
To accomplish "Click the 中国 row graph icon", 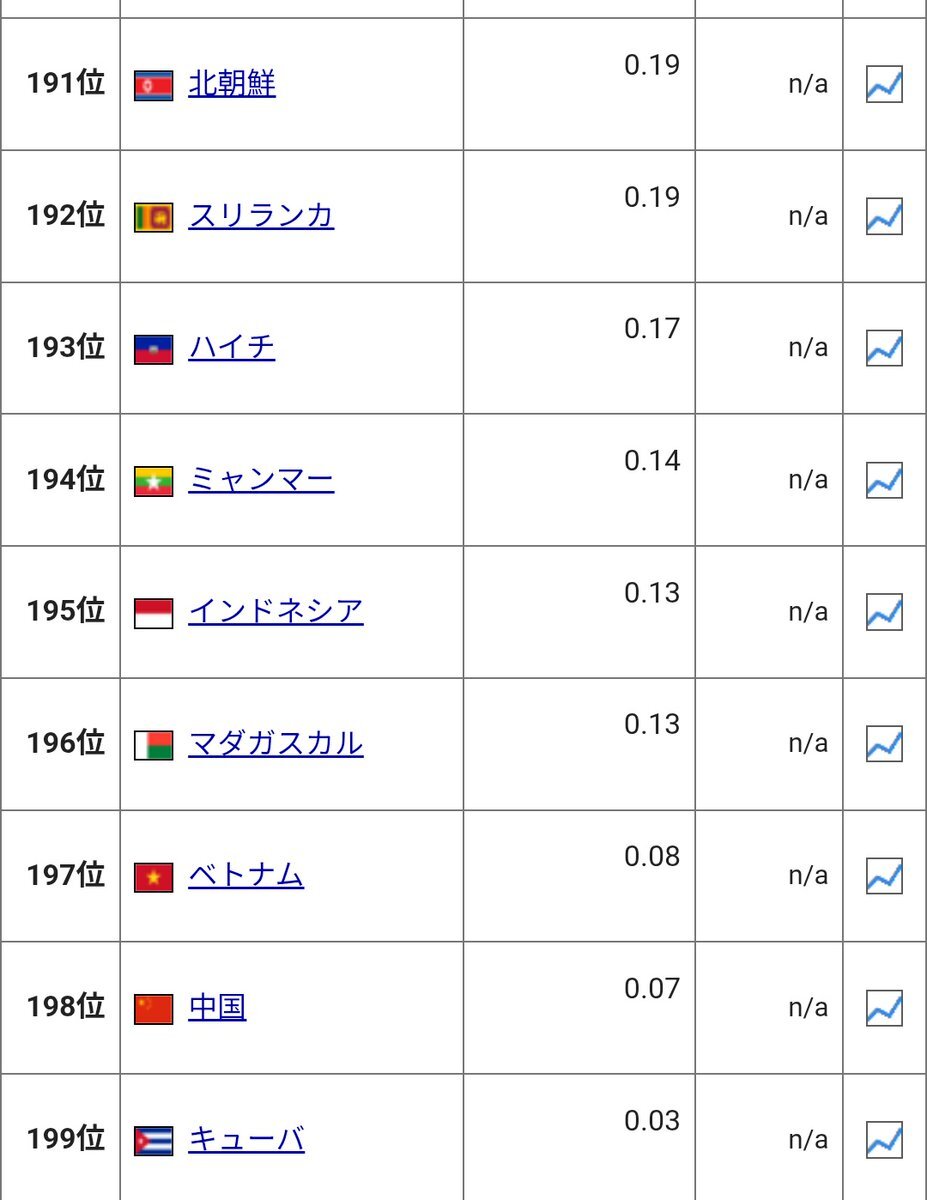I will coord(884,1008).
